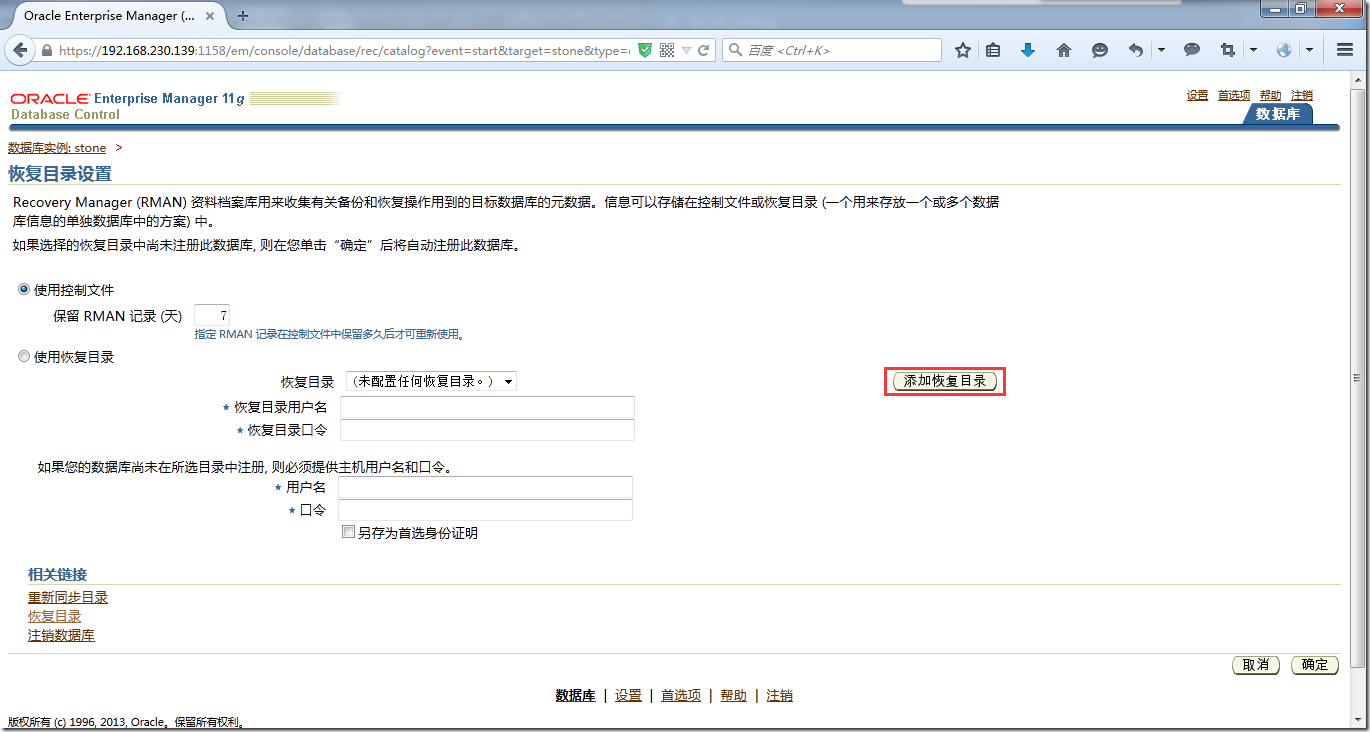
Task: Click top 注销 link in header
Action: tap(1301, 95)
